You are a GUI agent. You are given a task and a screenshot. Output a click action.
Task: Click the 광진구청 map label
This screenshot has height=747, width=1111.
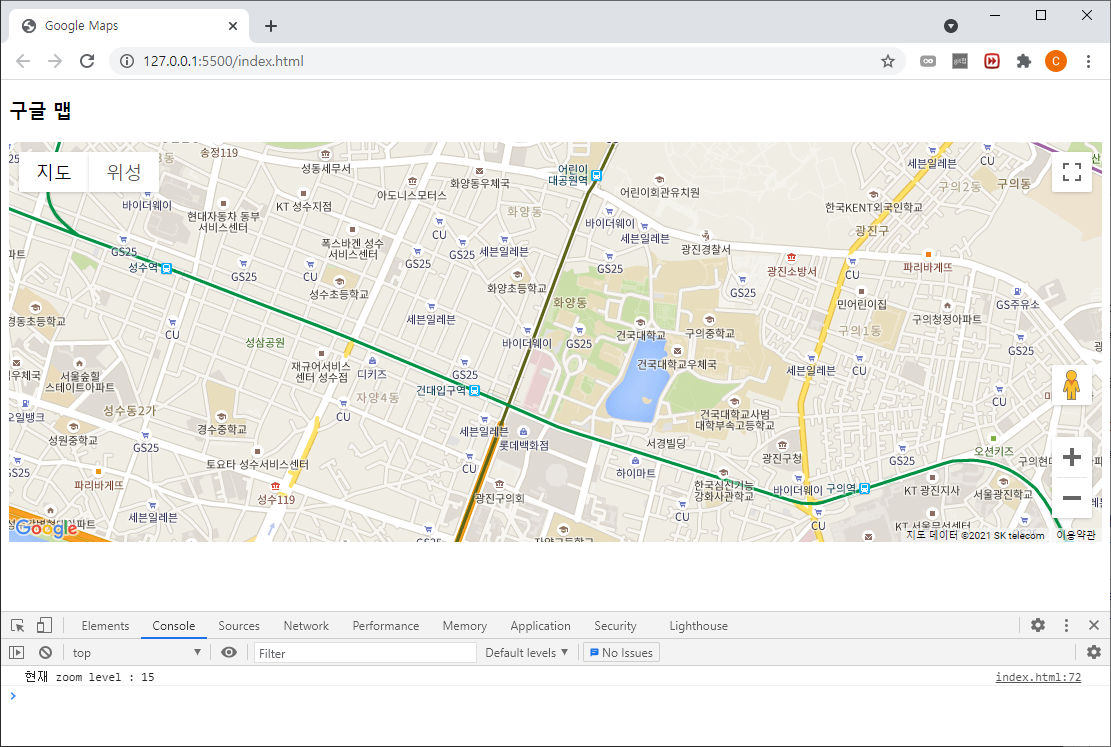[x=782, y=459]
